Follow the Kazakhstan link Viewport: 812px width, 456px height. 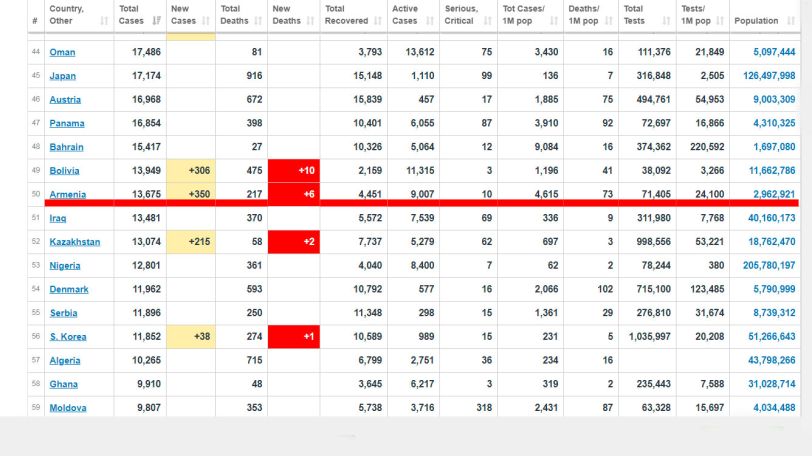click(x=75, y=242)
